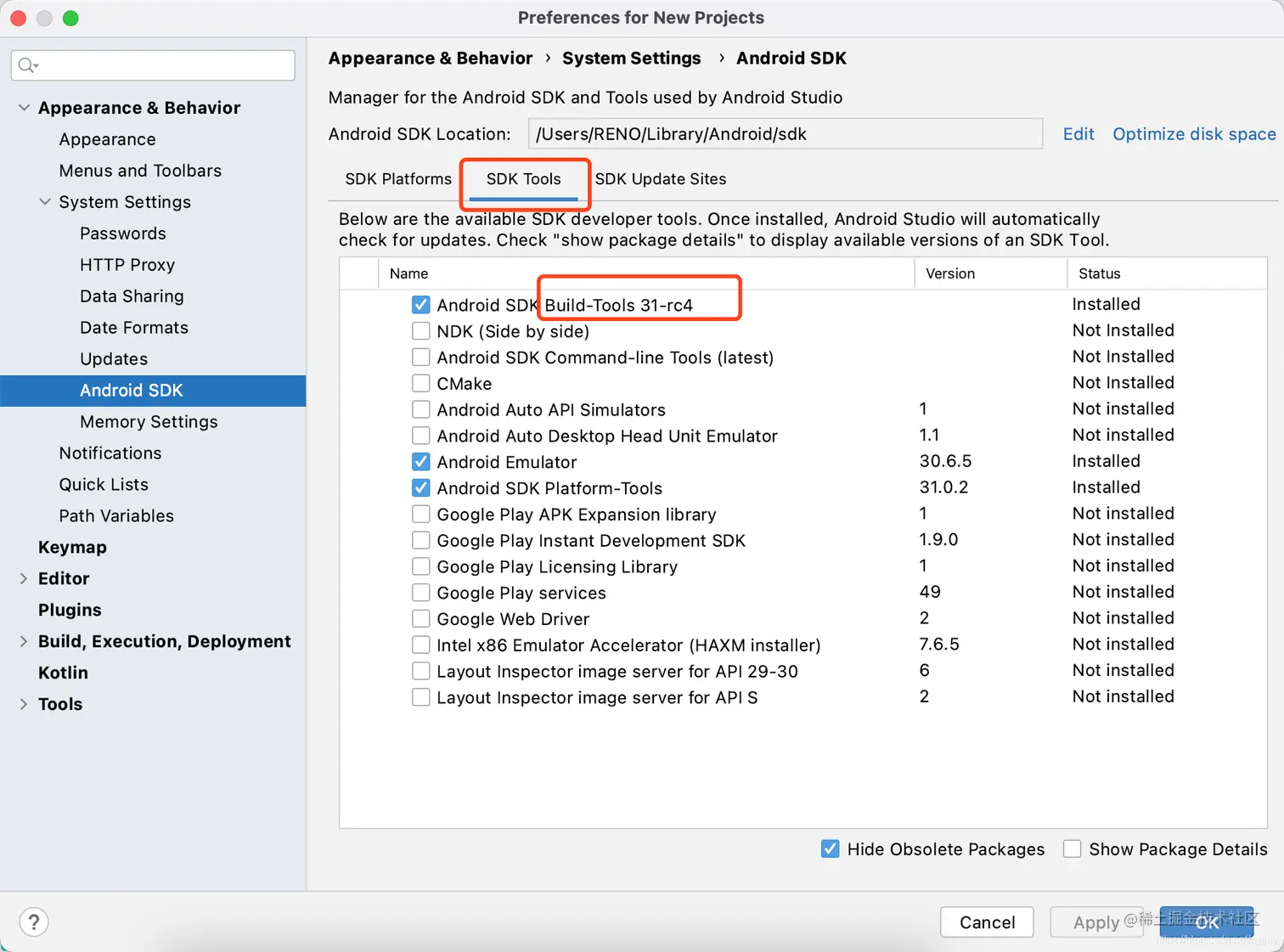Viewport: 1284px width, 952px height.
Task: Click the Version column header
Action: point(990,273)
